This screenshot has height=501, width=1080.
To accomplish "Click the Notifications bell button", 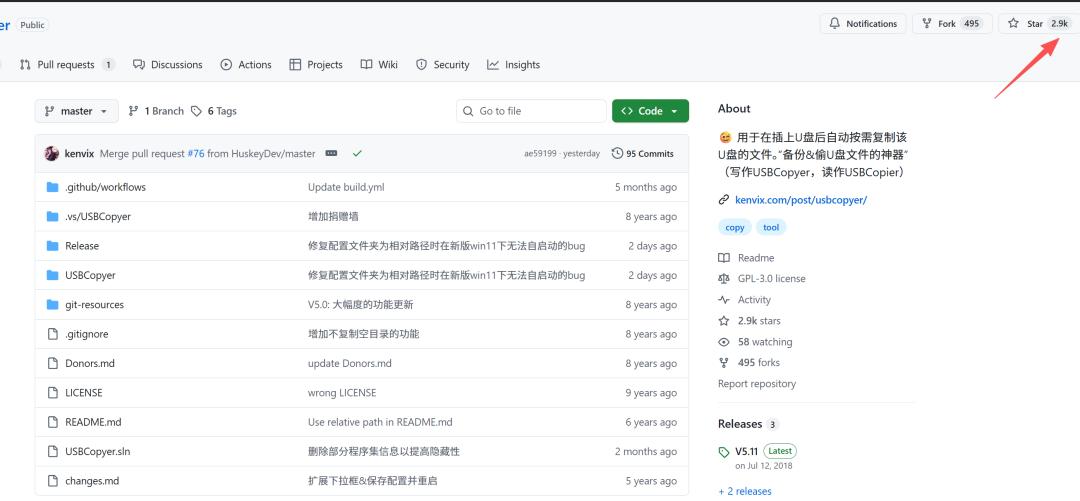I will [x=862, y=23].
